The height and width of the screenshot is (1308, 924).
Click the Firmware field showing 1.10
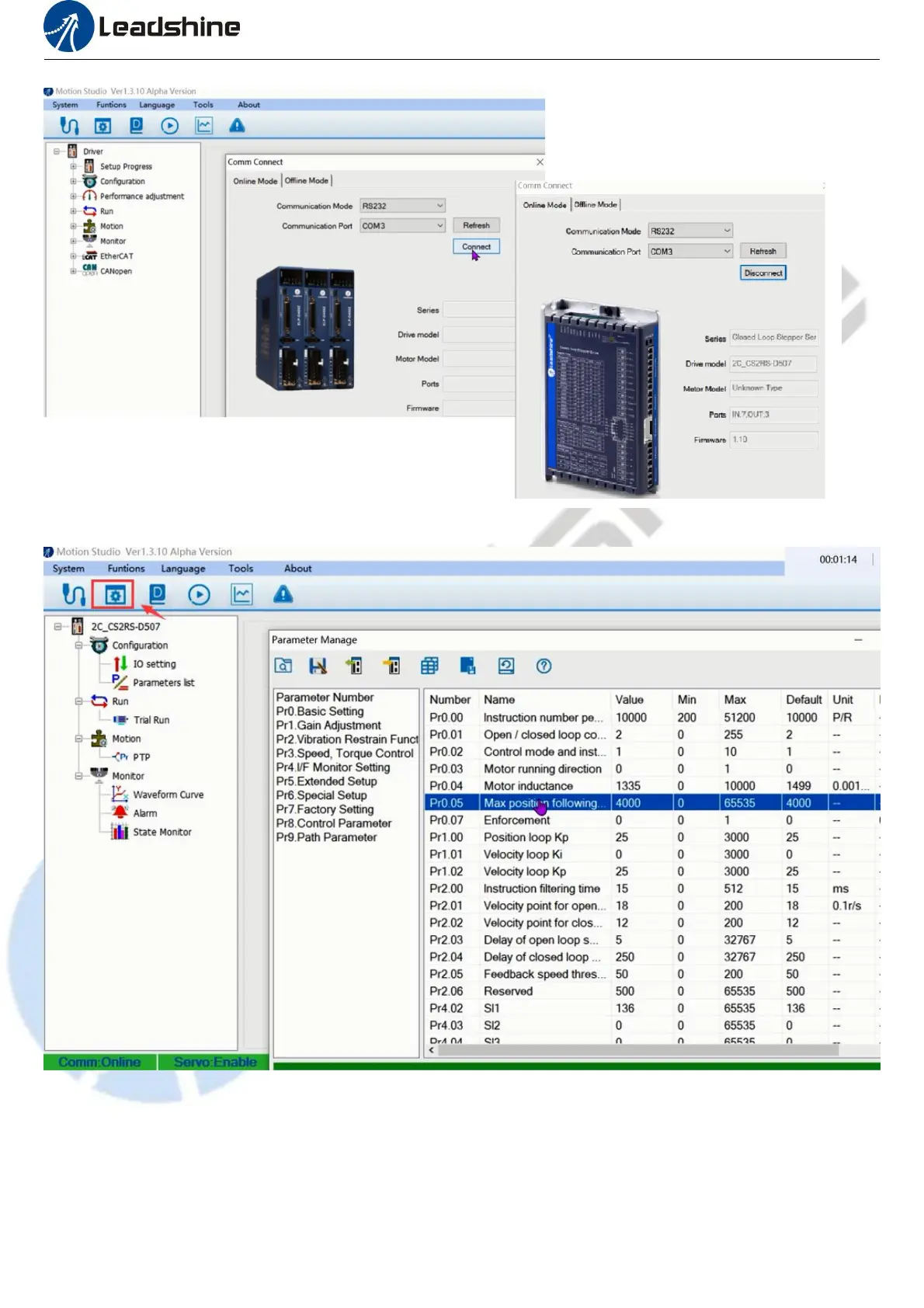pyautogui.click(x=773, y=440)
